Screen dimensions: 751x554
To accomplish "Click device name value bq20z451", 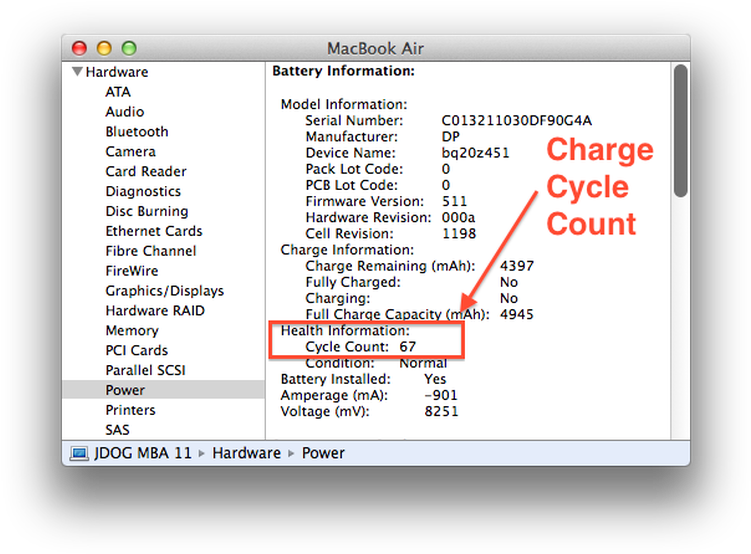I will tap(475, 153).
